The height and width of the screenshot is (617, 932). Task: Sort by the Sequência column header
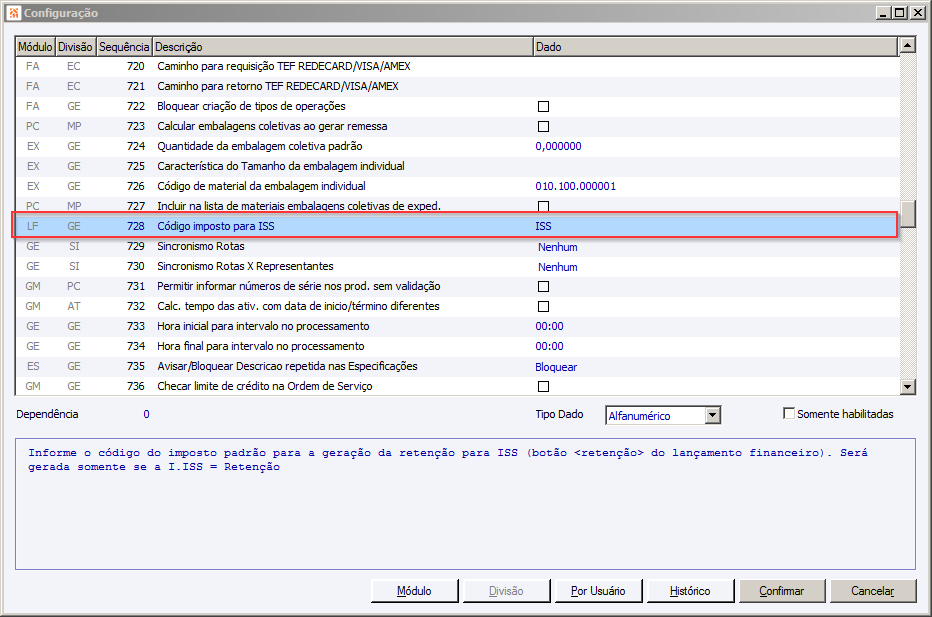[124, 46]
